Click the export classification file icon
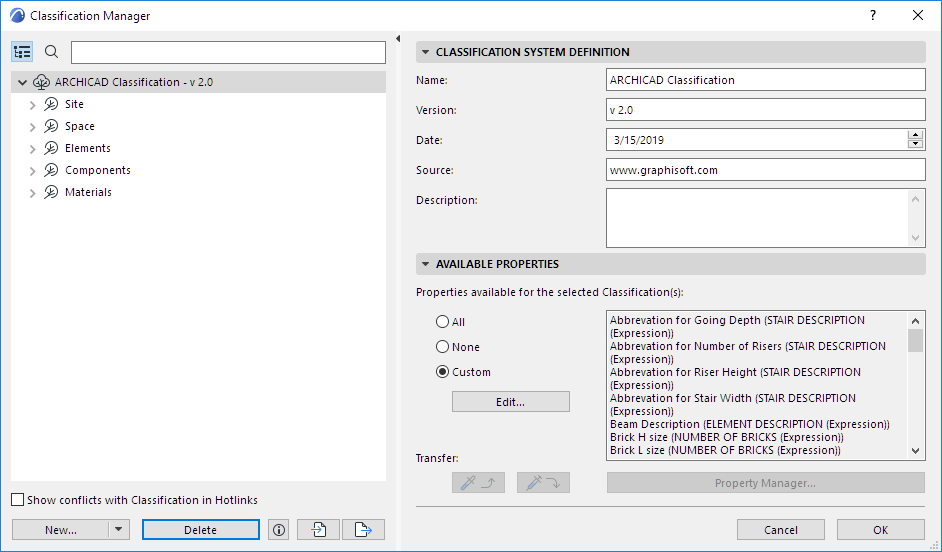The height and width of the screenshot is (552, 942). tap(363, 530)
